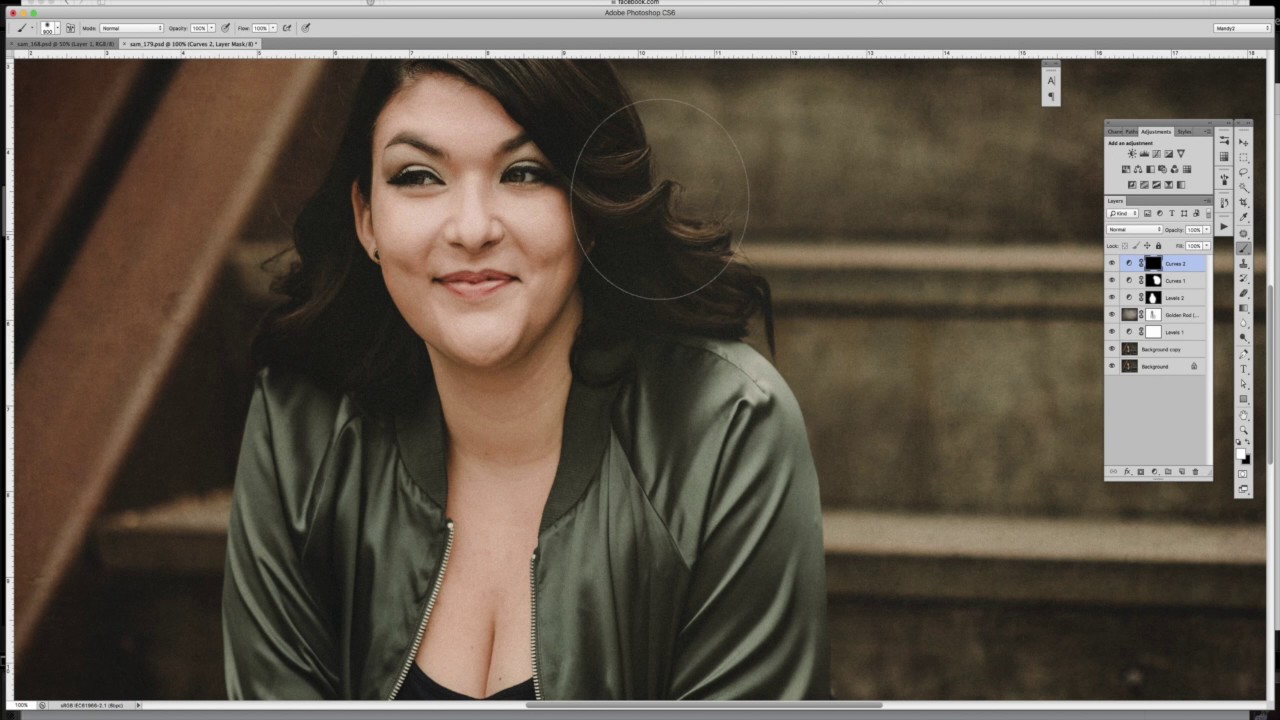Click the foreground color swatch
1280x720 pixels.
(1240, 454)
